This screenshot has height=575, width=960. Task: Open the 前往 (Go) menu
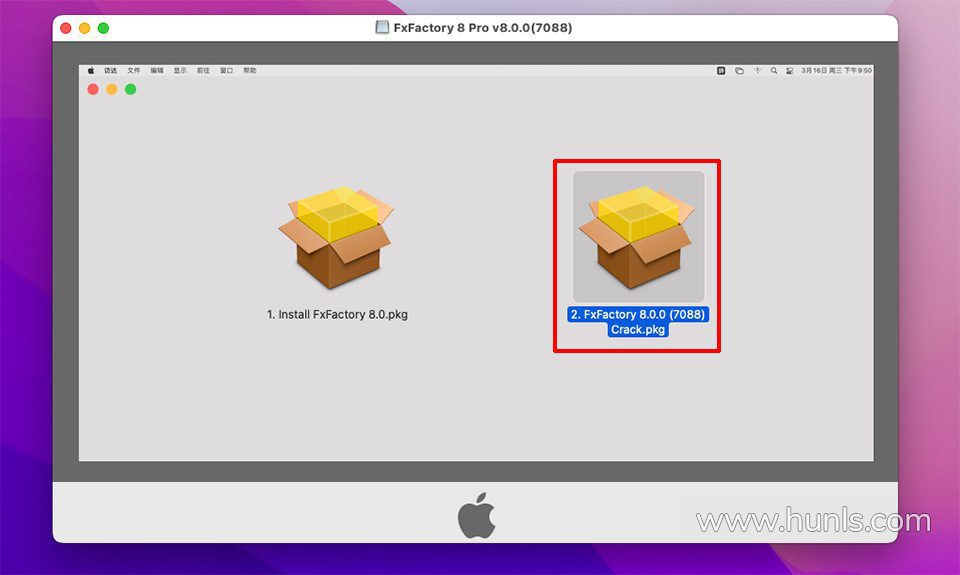(x=203, y=70)
